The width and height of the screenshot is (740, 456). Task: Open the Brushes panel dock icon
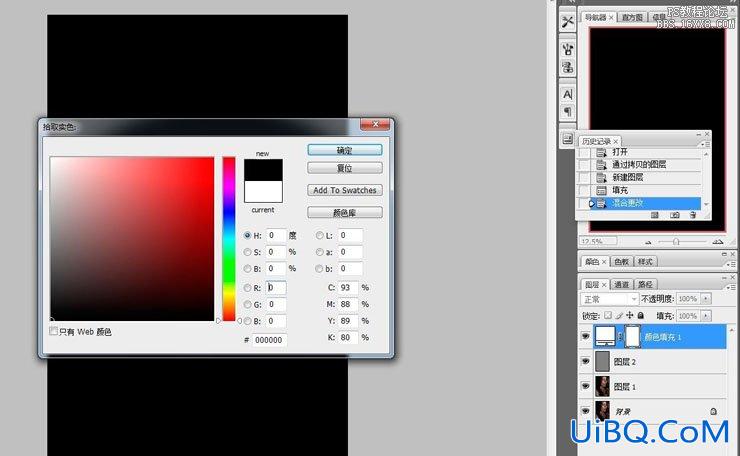[x=567, y=50]
